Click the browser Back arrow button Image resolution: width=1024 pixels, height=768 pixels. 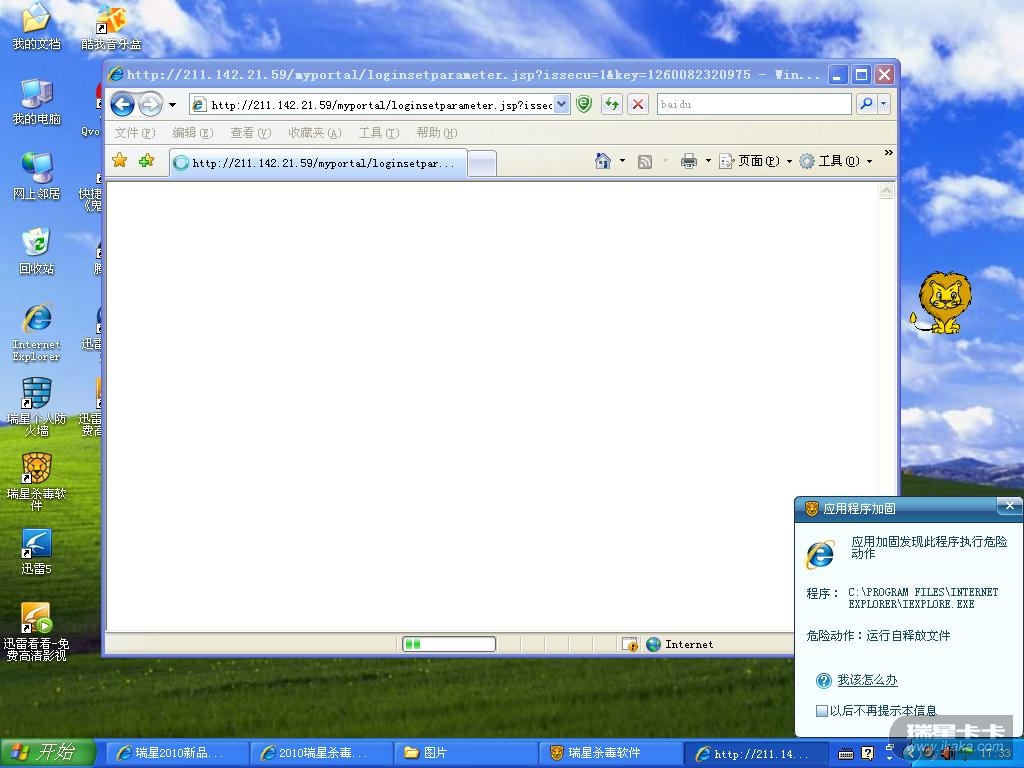pos(122,104)
